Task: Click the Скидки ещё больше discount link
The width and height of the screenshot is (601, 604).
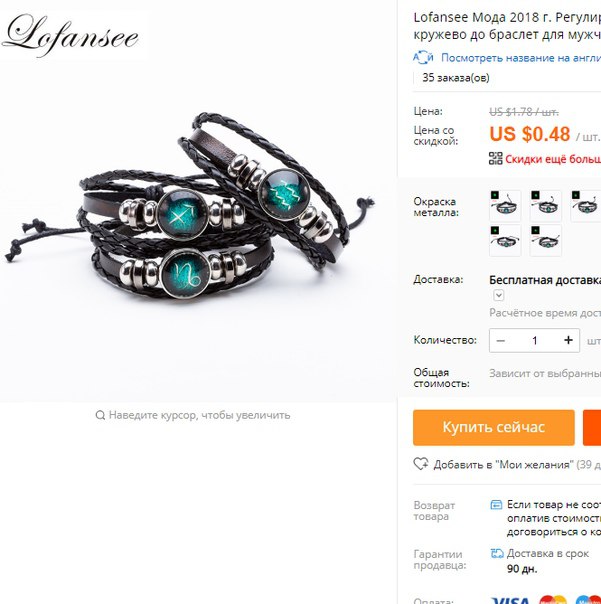Action: coord(553,159)
